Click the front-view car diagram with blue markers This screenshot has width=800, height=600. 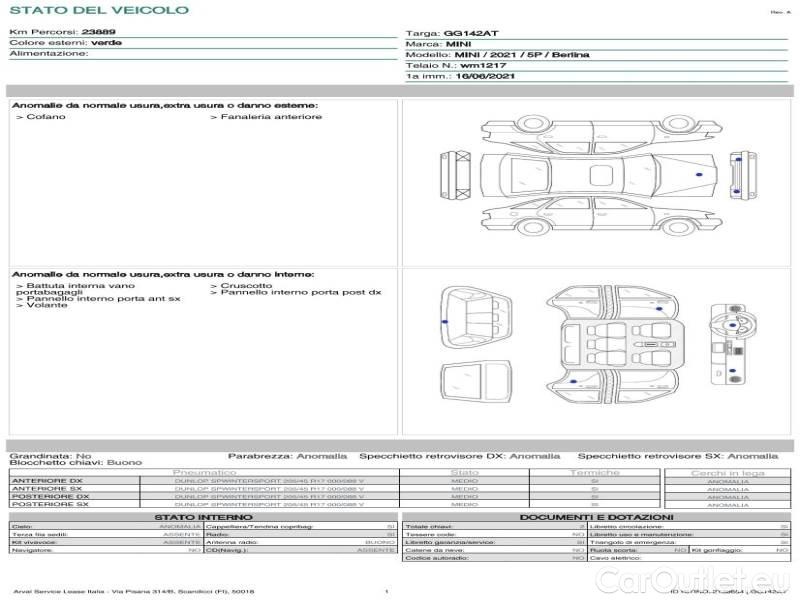(738, 174)
